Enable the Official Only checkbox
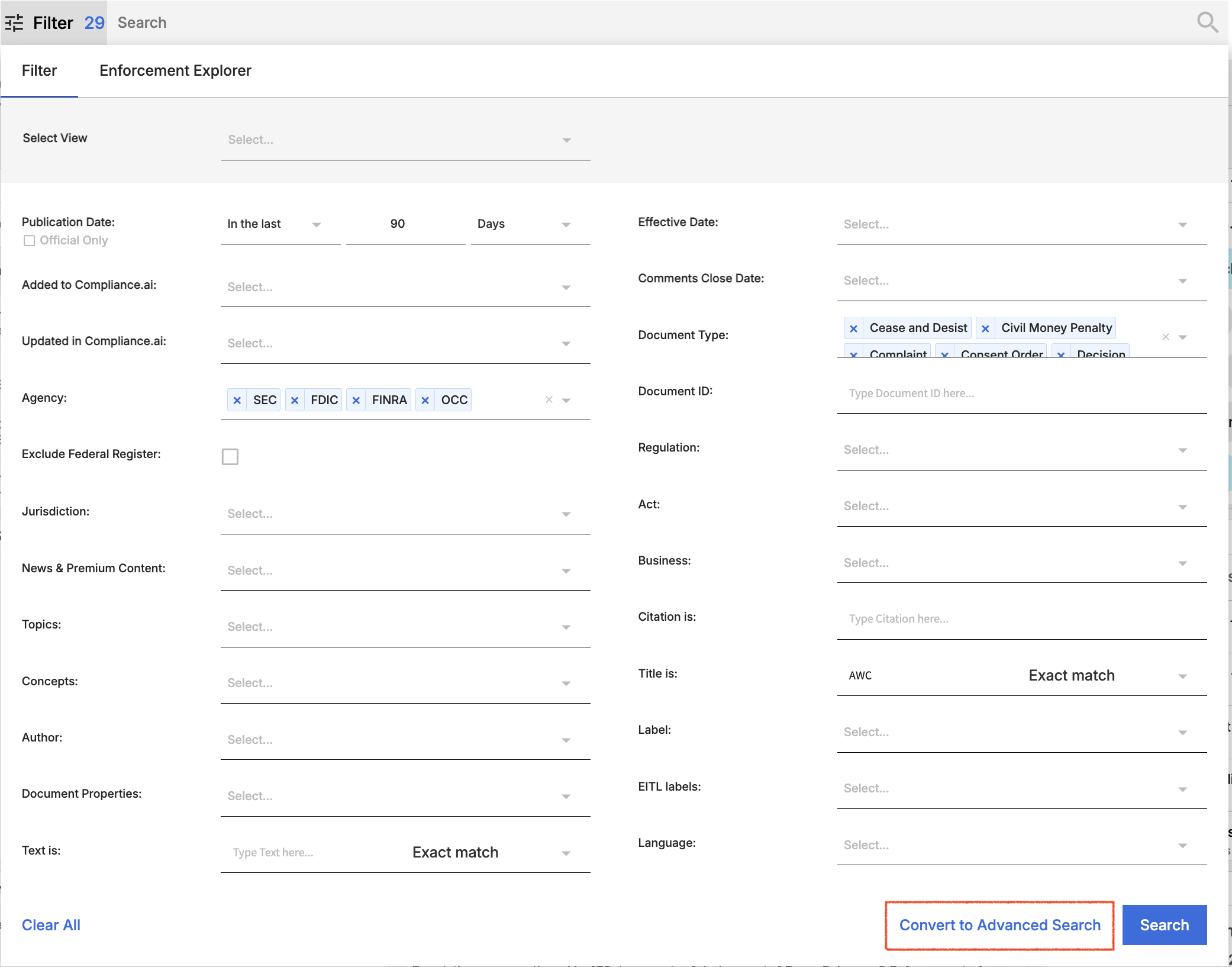This screenshot has width=1232, height=967. [x=29, y=241]
